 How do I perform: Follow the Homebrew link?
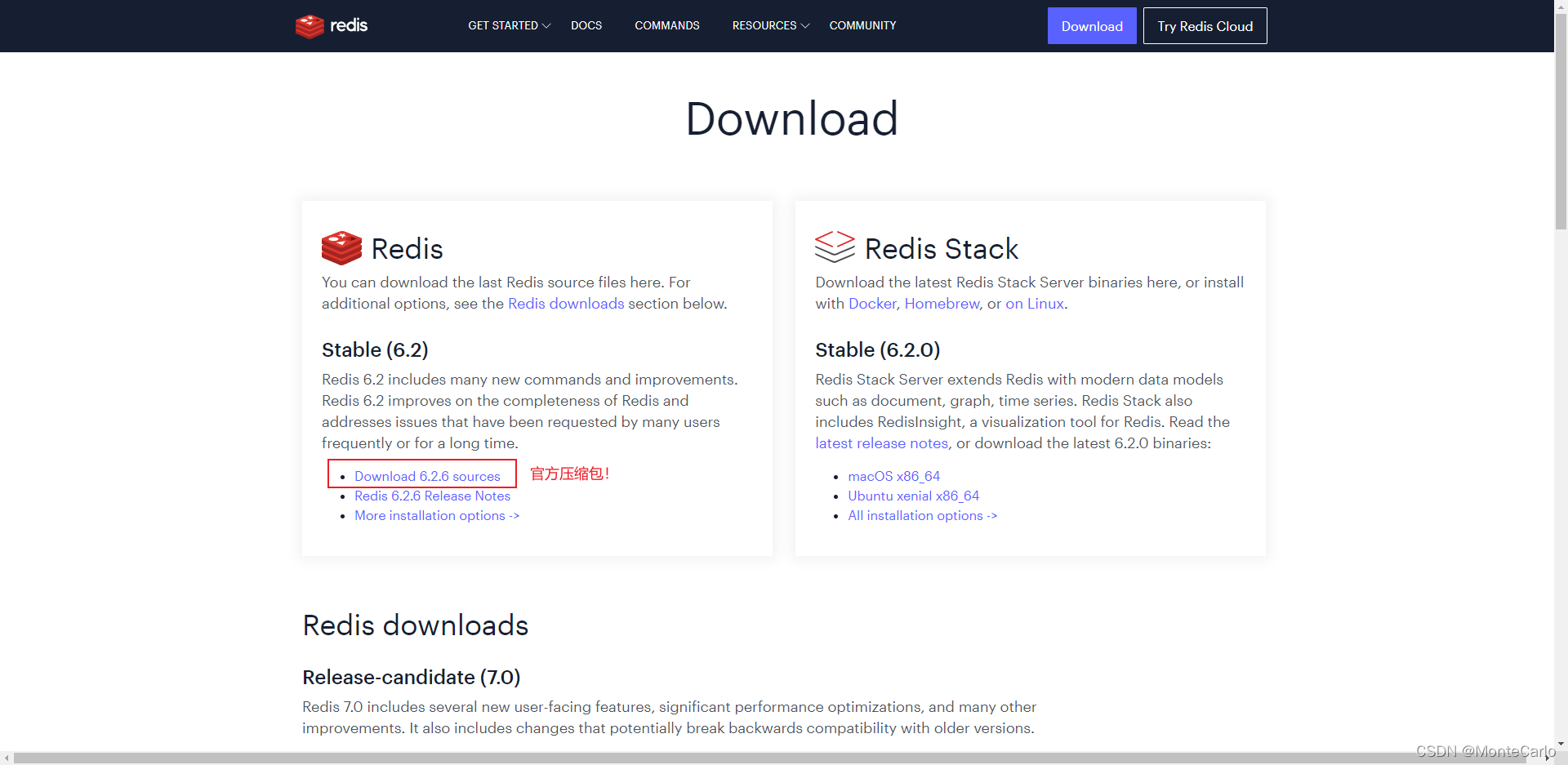tap(942, 304)
